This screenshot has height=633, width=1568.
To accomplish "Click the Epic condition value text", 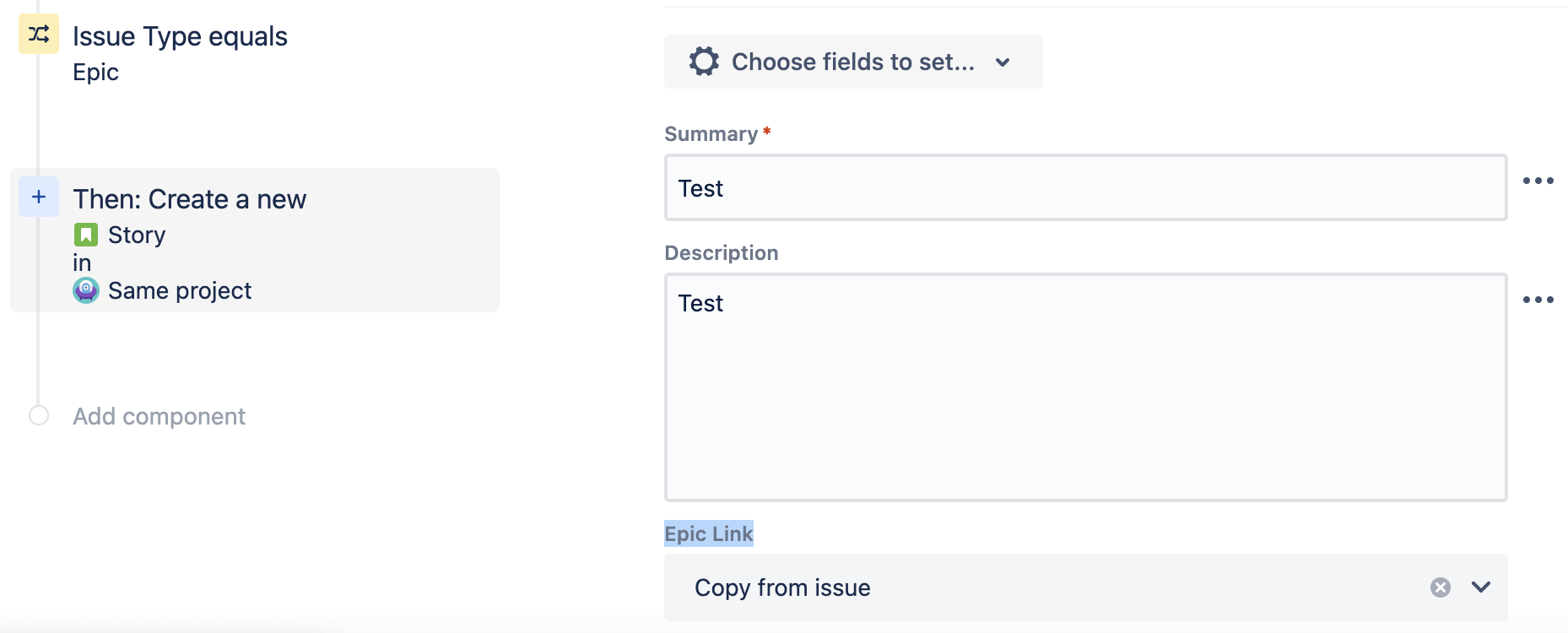I will coord(95,73).
